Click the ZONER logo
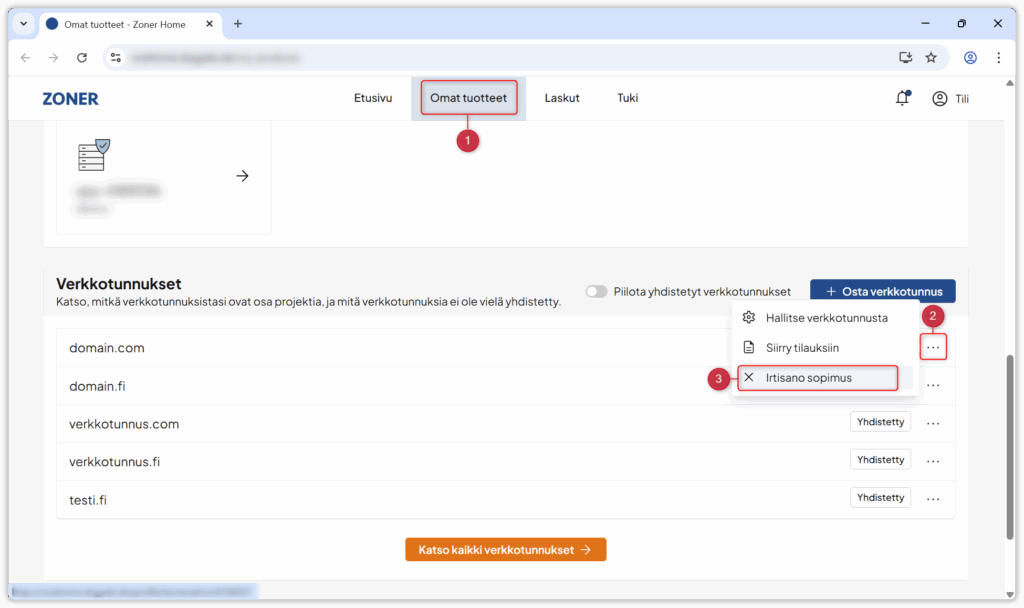This screenshot has width=1024, height=608. 70,99
